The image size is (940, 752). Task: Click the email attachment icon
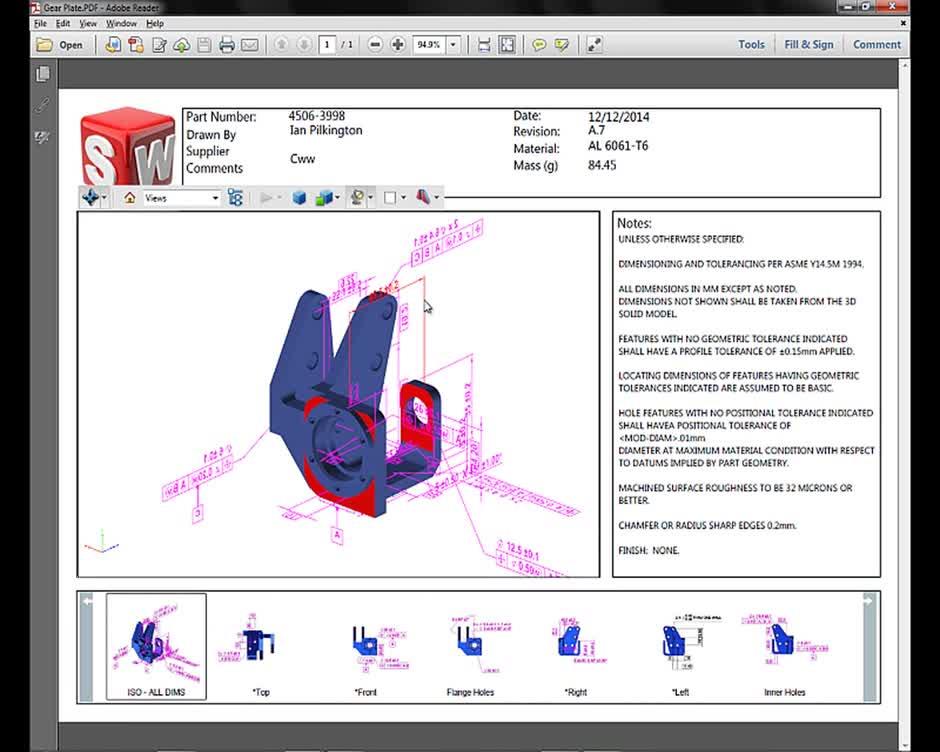[x=249, y=44]
